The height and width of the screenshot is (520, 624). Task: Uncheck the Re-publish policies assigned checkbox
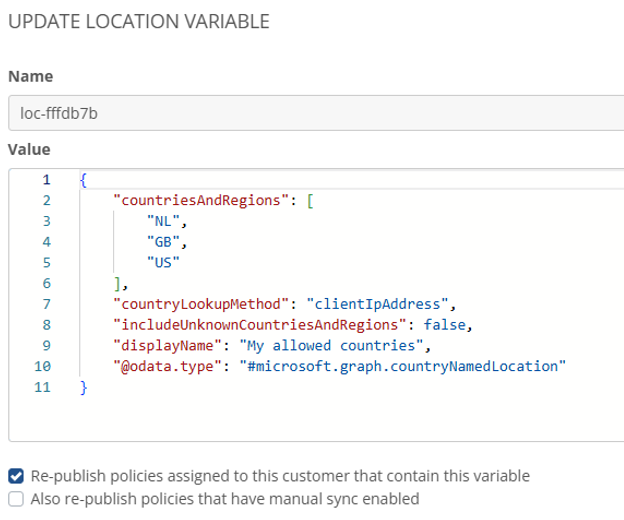15,476
